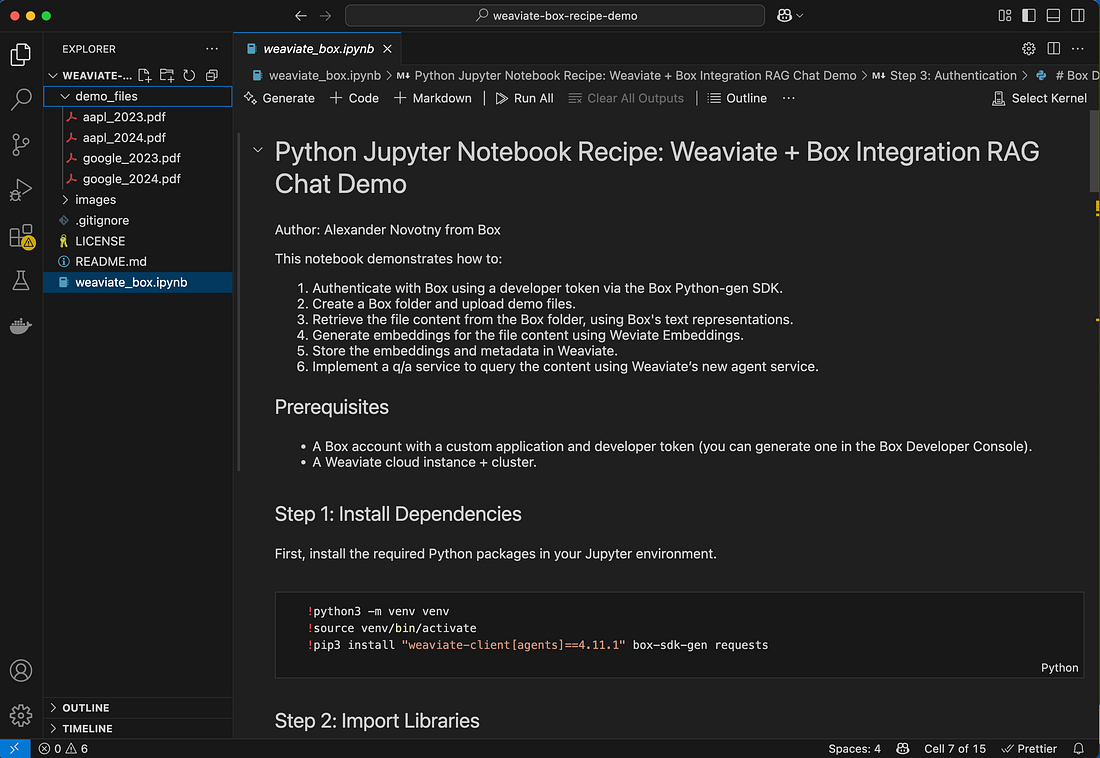Run All notebook cells
1100x758 pixels.
(x=525, y=98)
